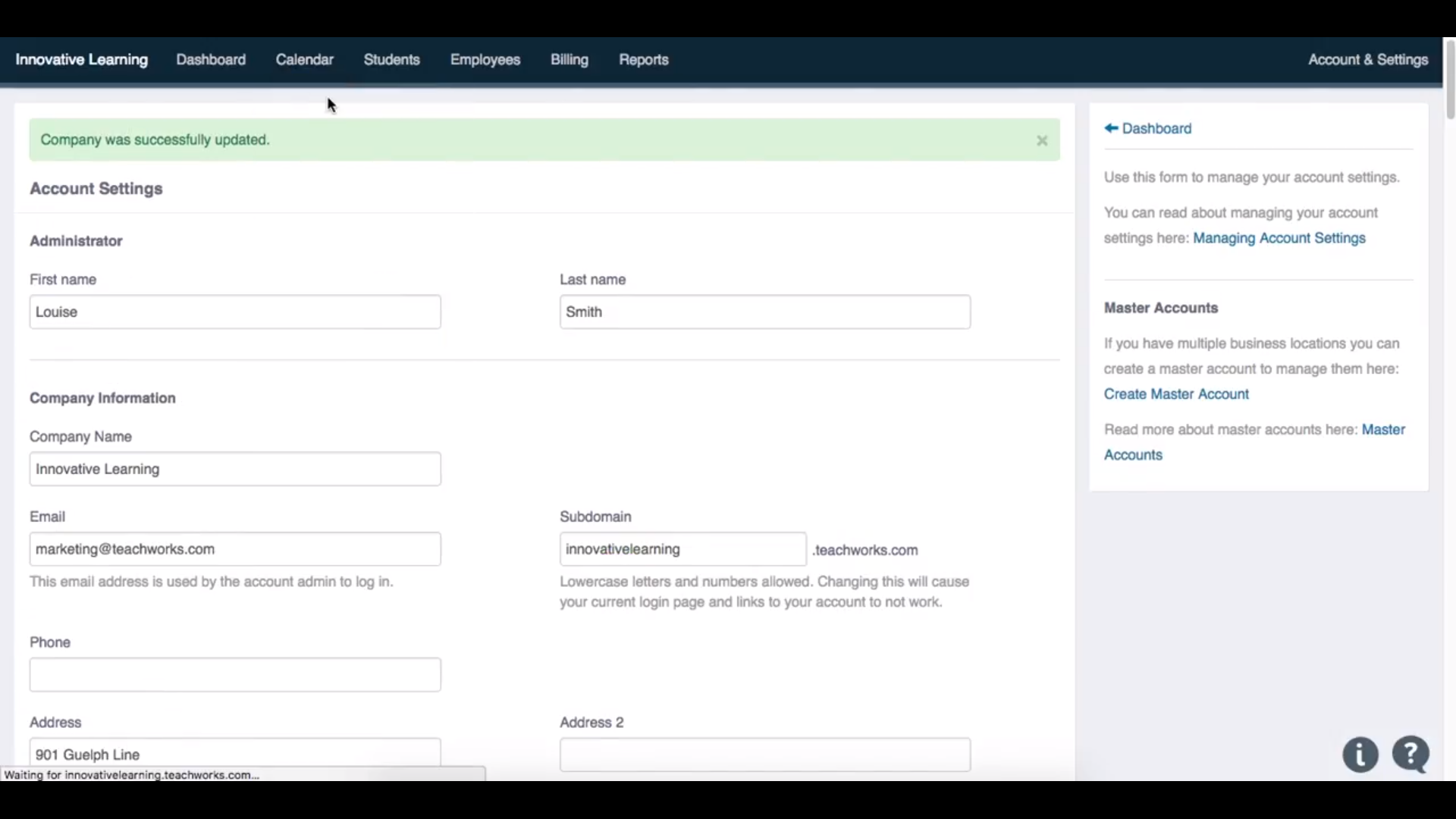This screenshot has height=819, width=1456.
Task: Dismiss the success alert with X
Action: (x=1042, y=140)
